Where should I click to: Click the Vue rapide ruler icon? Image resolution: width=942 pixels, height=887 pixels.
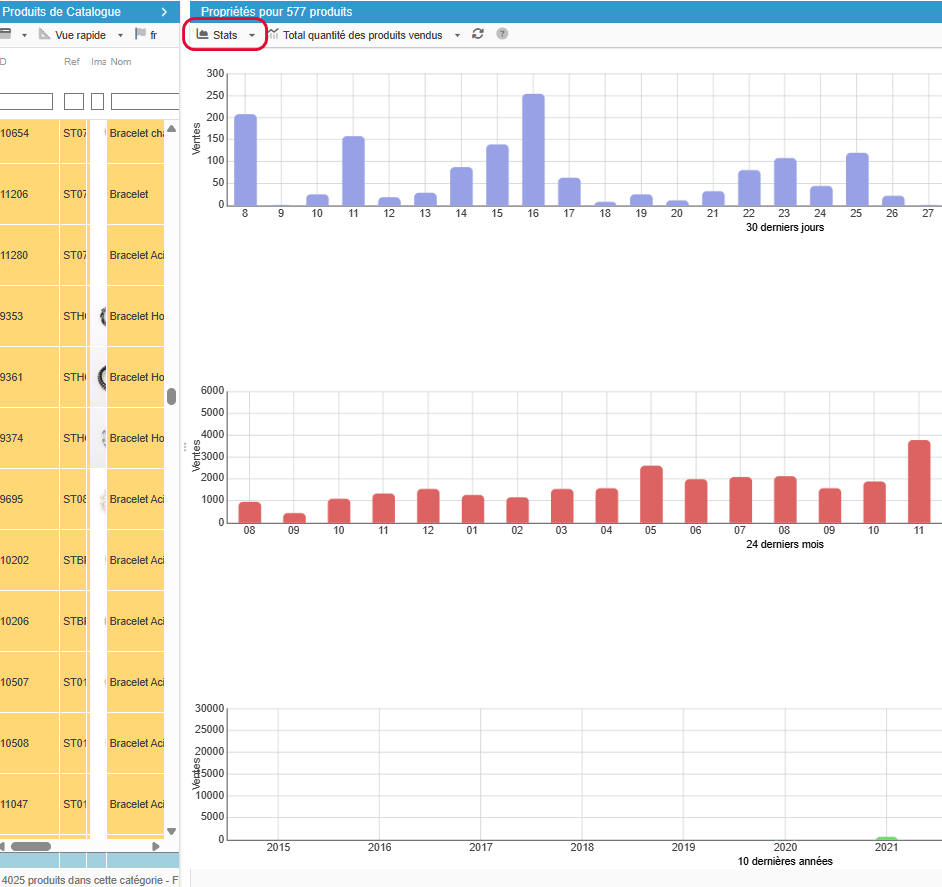44,34
